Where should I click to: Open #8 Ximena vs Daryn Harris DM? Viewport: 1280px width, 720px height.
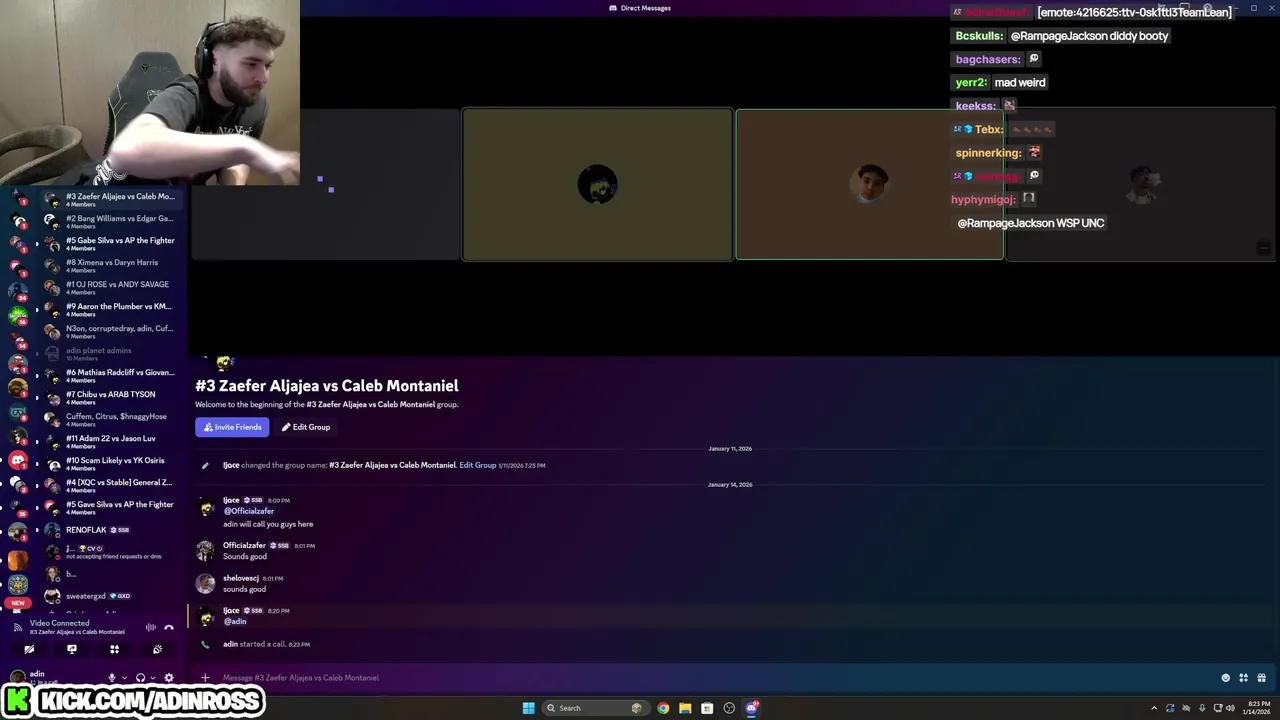pyautogui.click(x=112, y=266)
